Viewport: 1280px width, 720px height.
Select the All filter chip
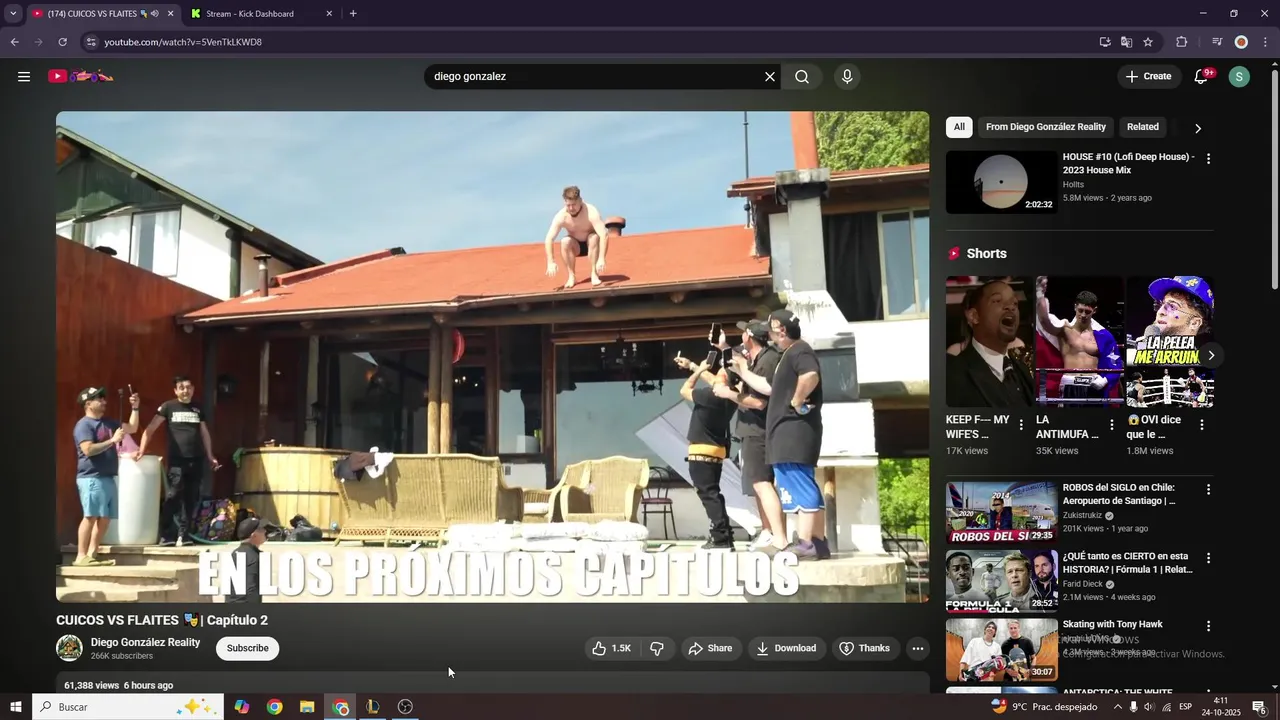click(959, 127)
